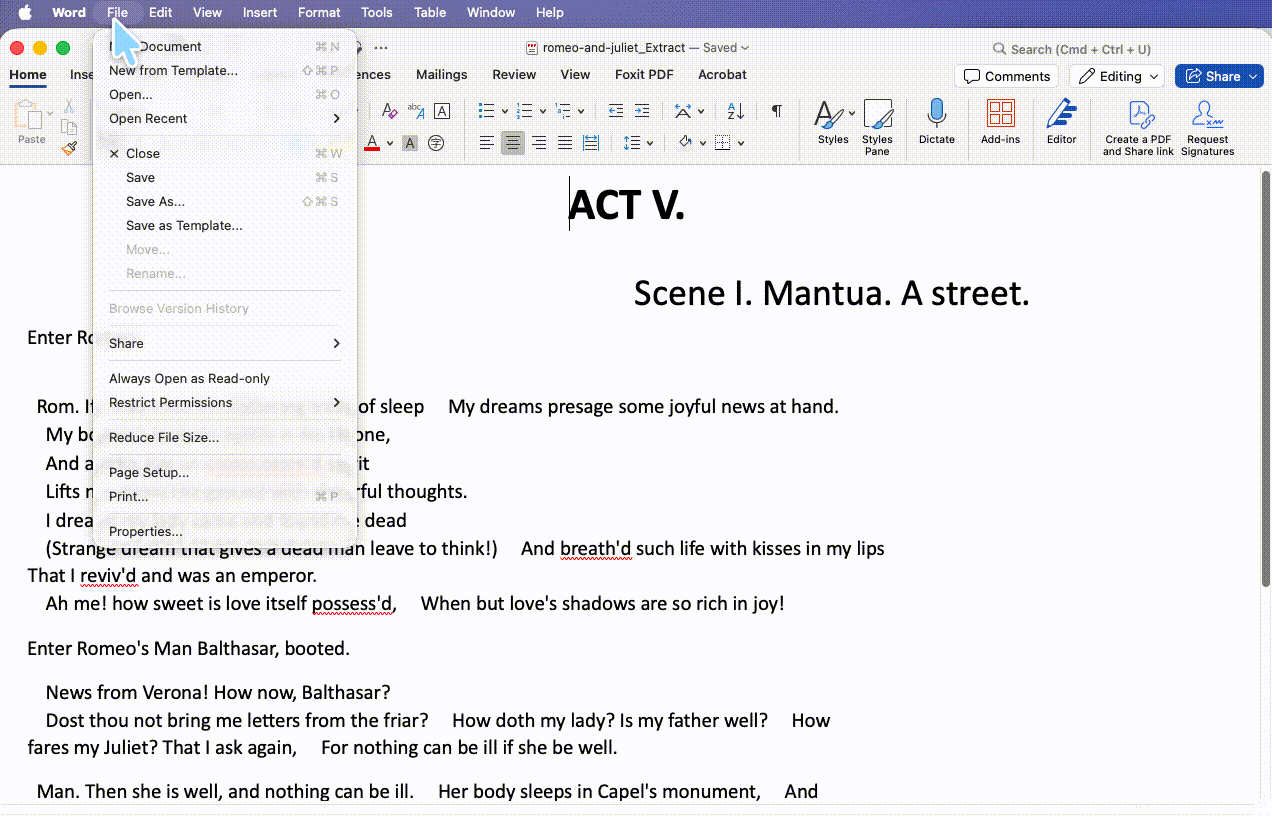
Task: Open the Acrobat ribbon tab
Action: (722, 74)
